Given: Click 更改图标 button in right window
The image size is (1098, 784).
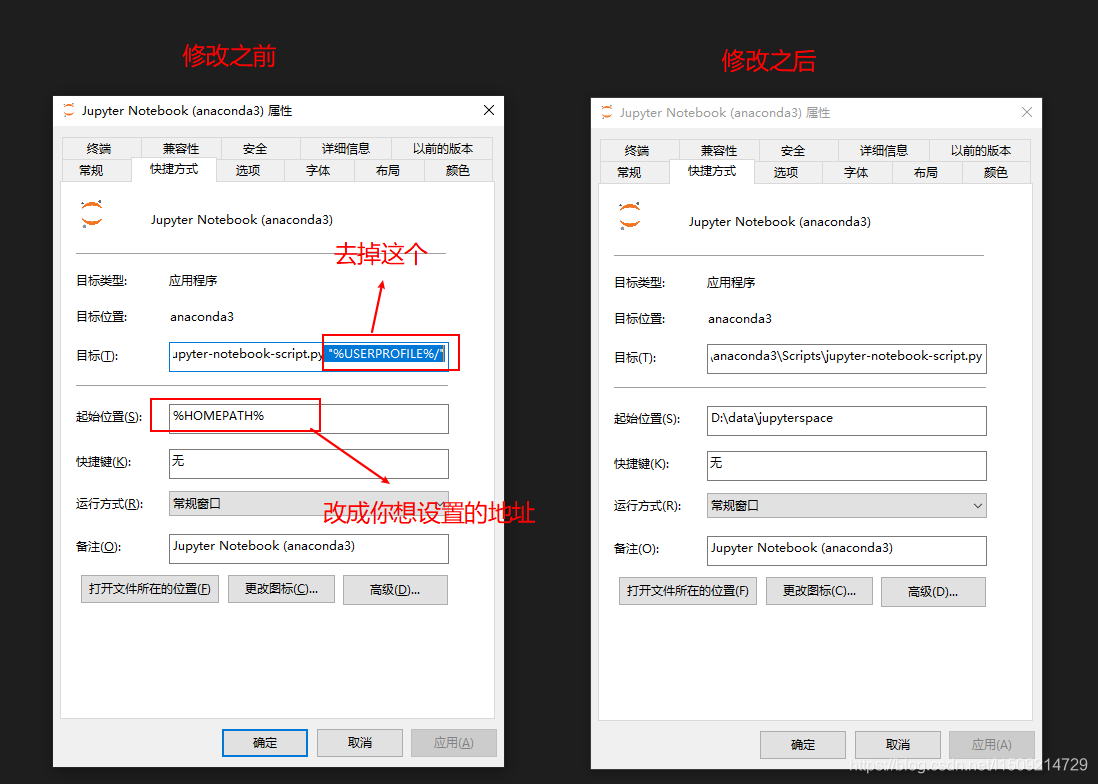Looking at the screenshot, I should pos(819,591).
